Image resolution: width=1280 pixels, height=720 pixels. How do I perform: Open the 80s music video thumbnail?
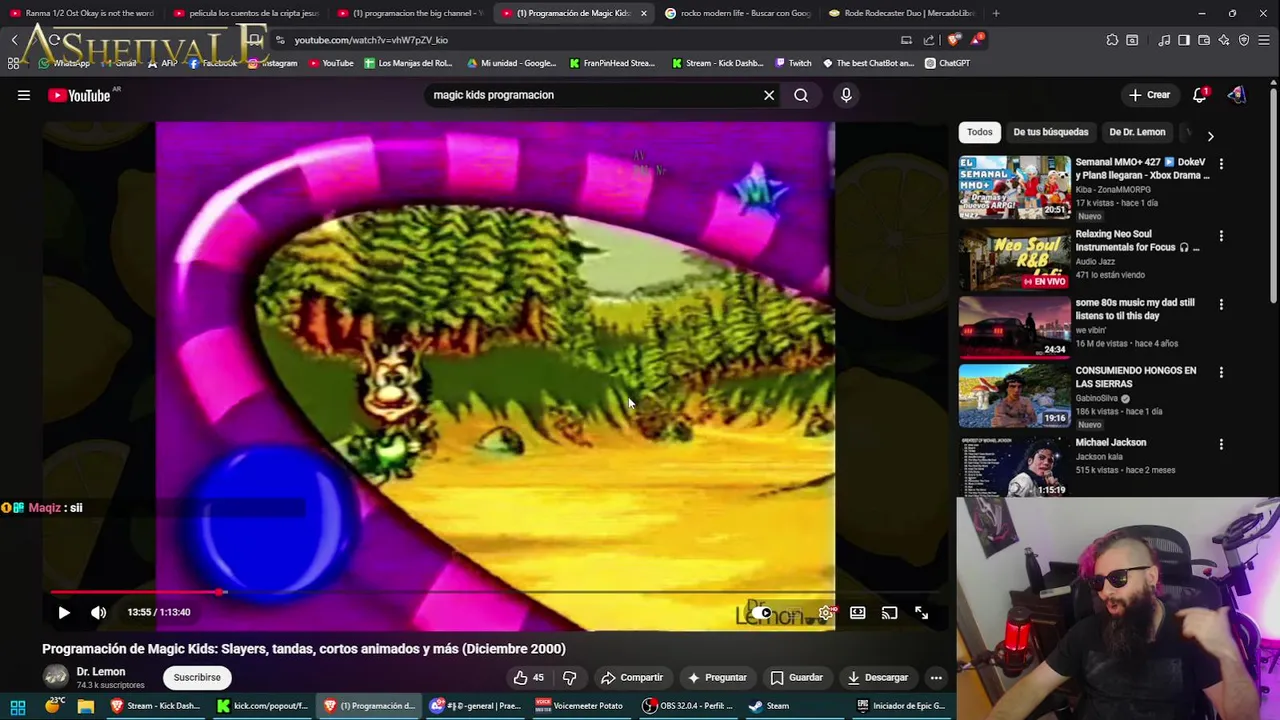1014,327
